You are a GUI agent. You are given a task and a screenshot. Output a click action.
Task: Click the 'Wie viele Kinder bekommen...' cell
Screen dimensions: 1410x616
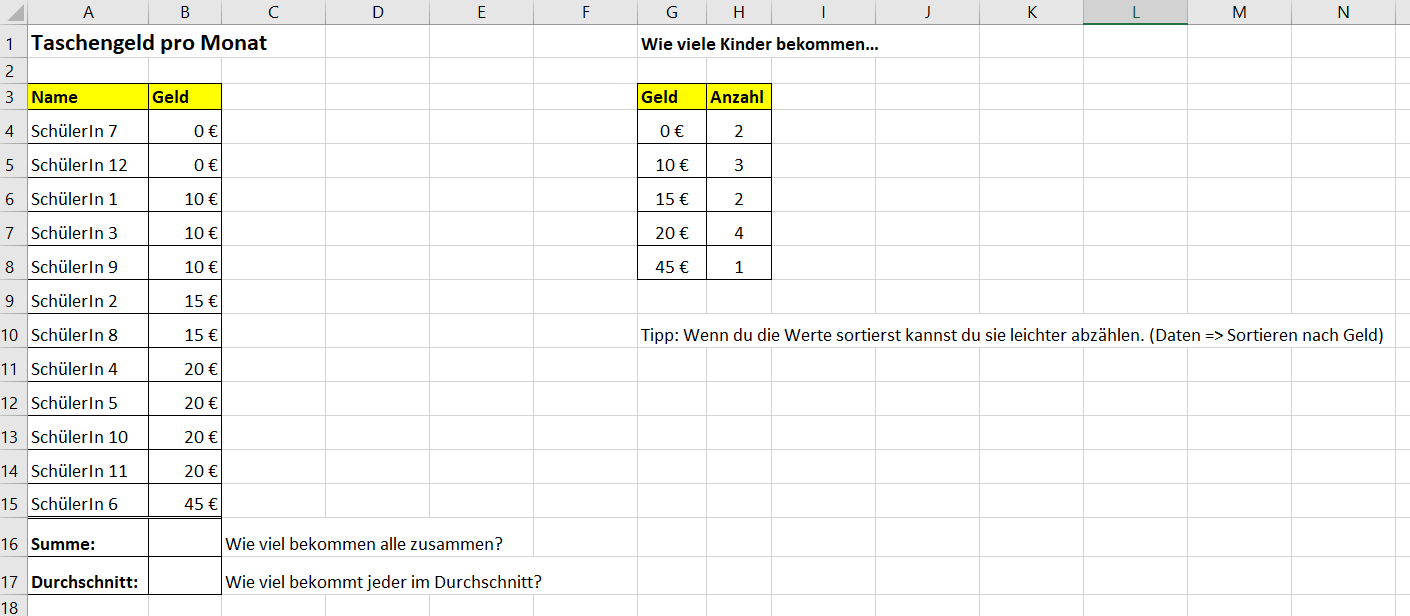pyautogui.click(x=759, y=45)
